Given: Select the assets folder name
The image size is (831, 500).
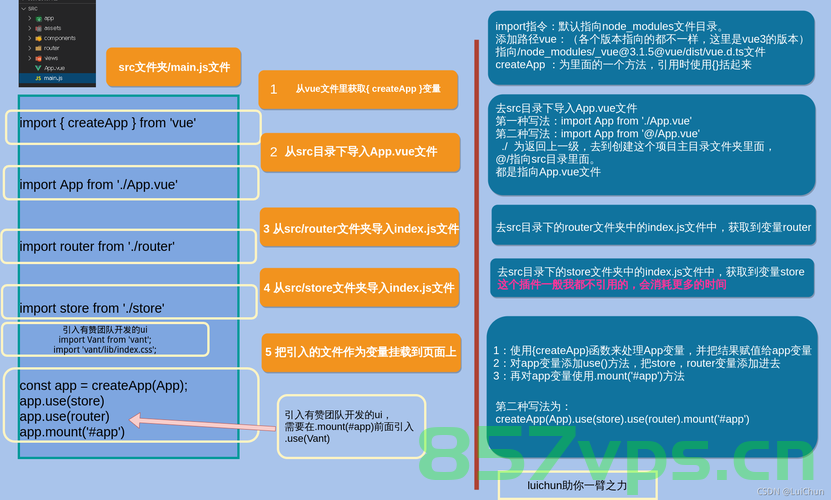Looking at the screenshot, I should click(52, 29).
